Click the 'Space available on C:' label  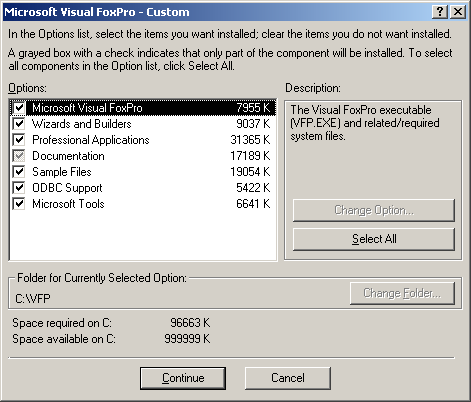tap(64, 339)
